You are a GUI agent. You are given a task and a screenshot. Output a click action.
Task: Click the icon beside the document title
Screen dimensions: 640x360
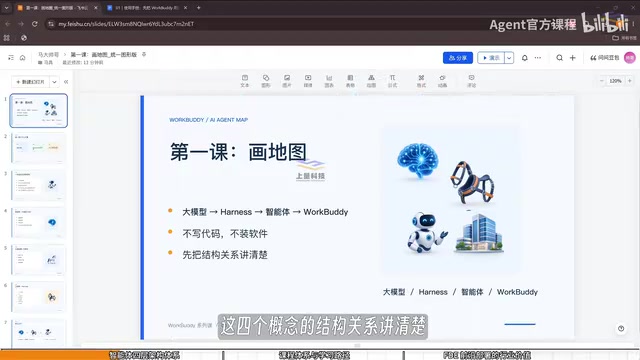144,54
